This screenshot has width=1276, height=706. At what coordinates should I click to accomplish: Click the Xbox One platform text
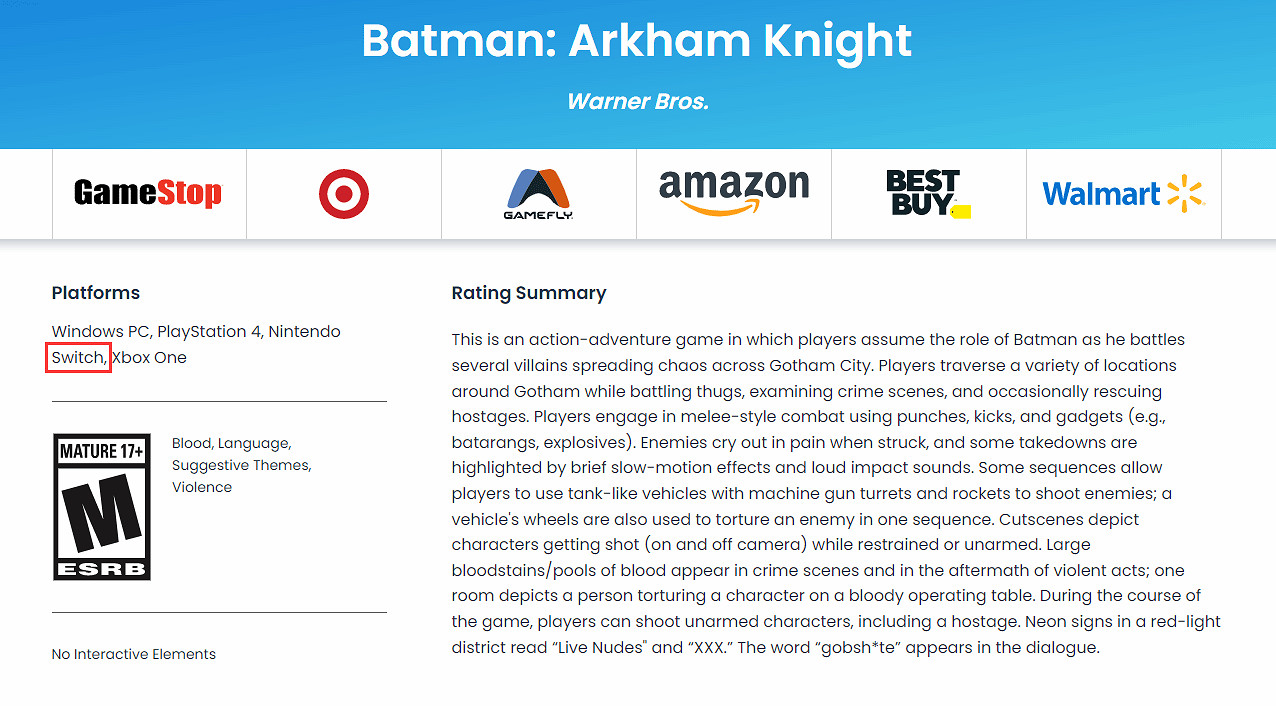pos(149,357)
